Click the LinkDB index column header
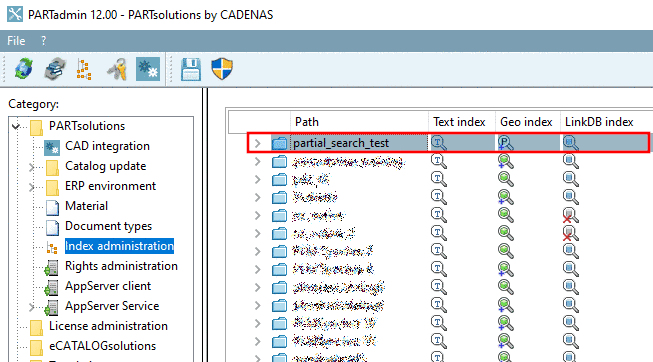Screen dimensions: 653x362 point(606,122)
